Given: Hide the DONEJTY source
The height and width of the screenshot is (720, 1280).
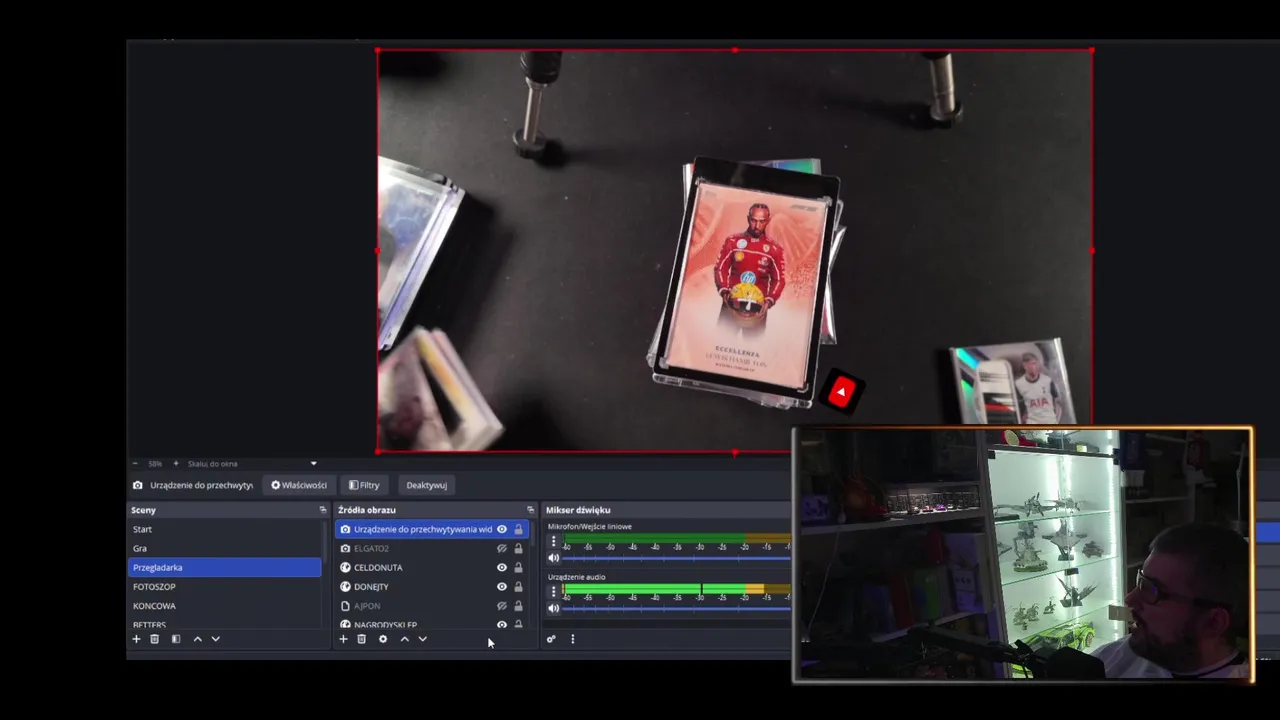Looking at the screenshot, I should tap(502, 586).
